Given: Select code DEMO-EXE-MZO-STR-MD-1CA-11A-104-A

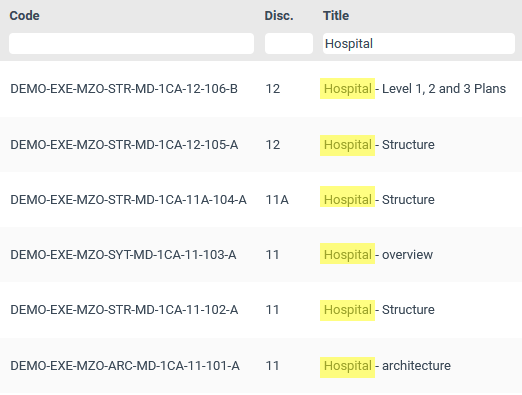Looking at the screenshot, I should (x=129, y=200).
